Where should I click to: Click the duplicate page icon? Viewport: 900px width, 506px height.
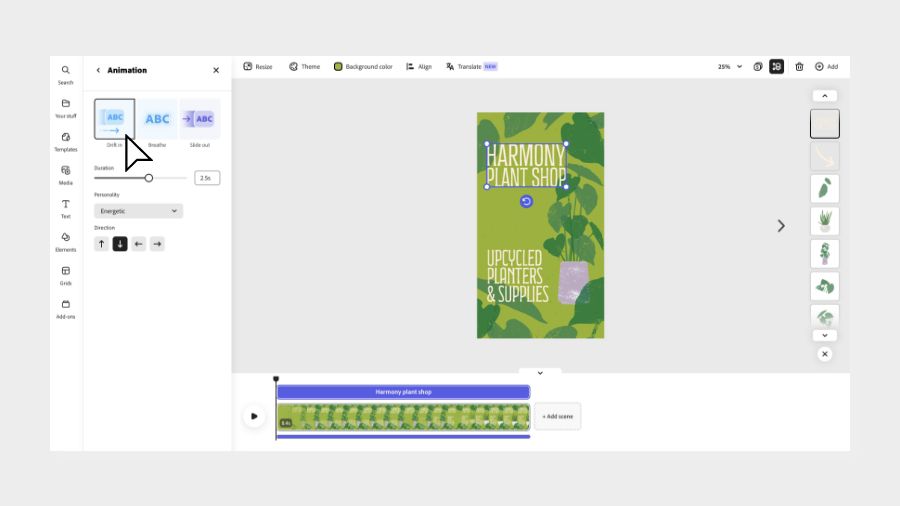pos(758,67)
